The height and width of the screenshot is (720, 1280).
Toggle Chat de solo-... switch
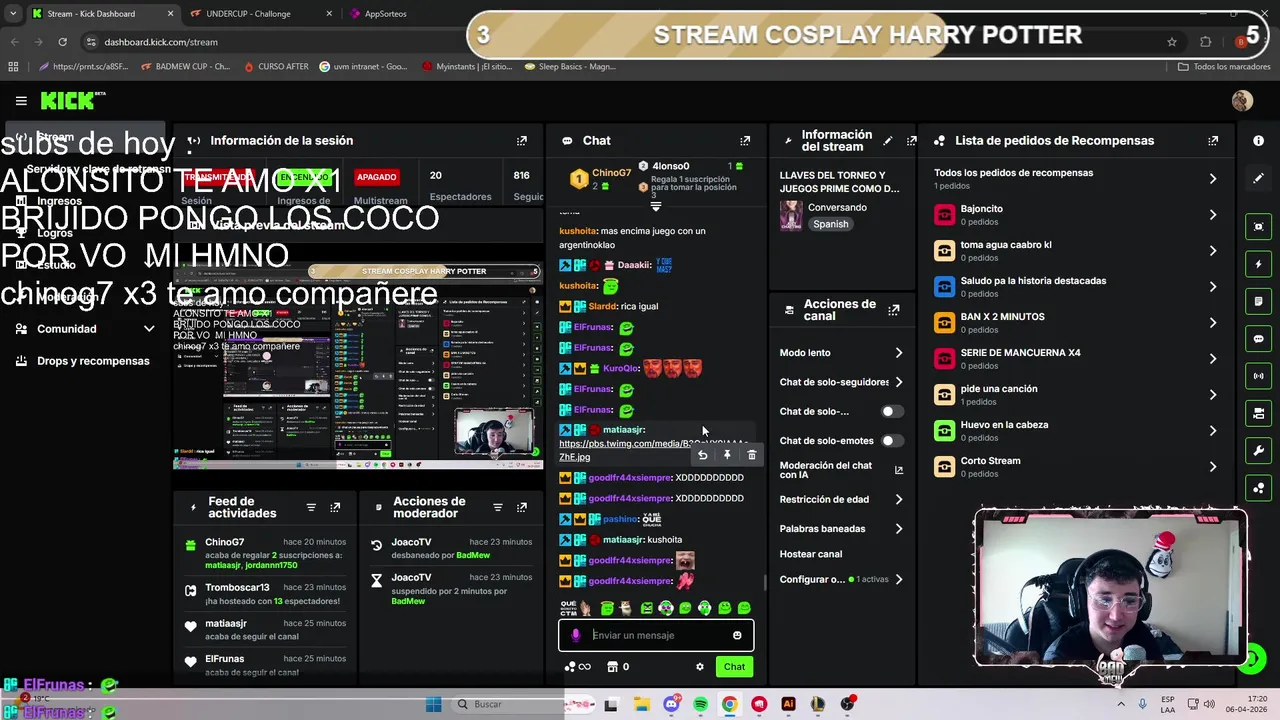pos(891,411)
